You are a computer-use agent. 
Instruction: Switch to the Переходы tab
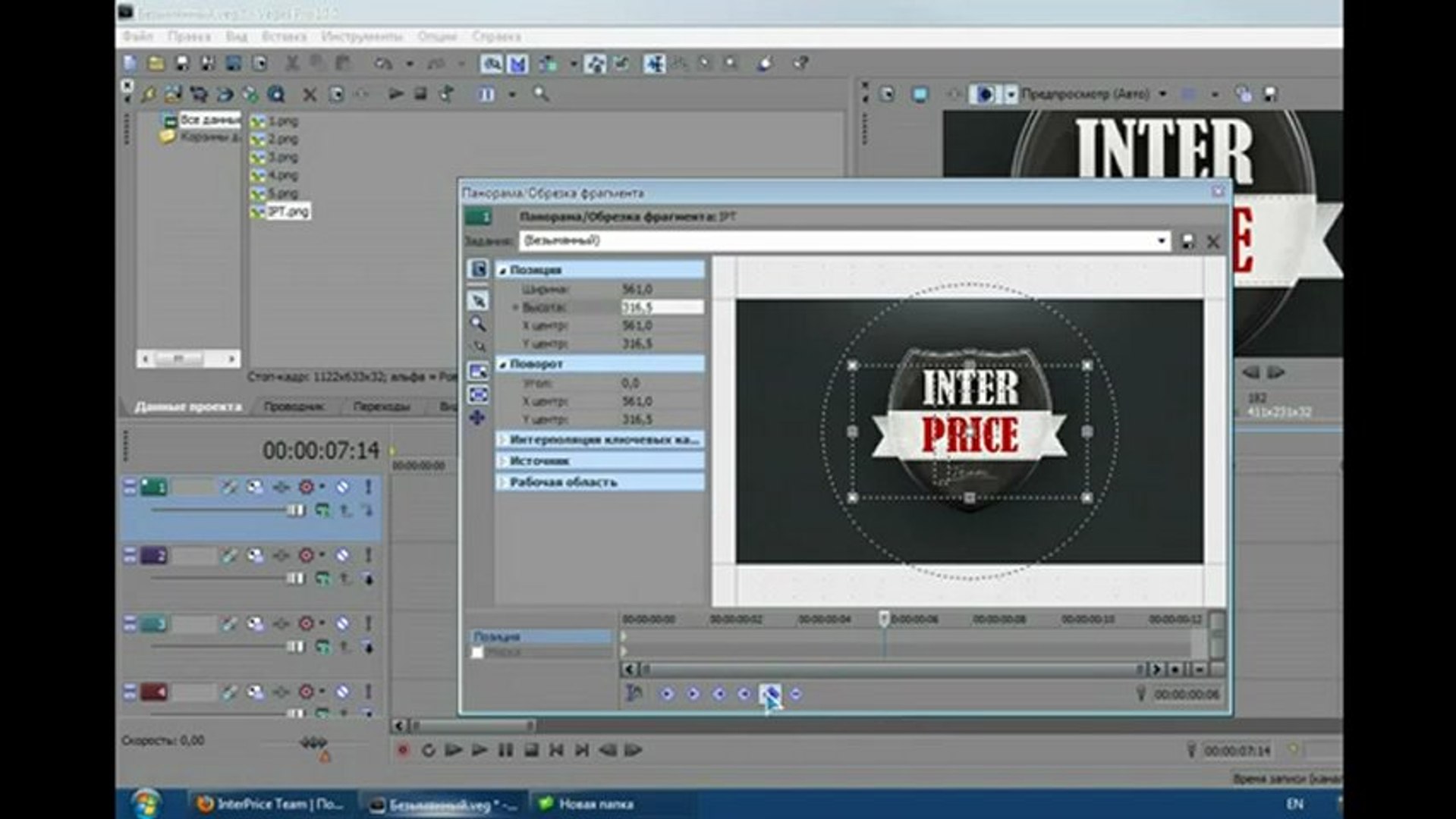point(382,406)
